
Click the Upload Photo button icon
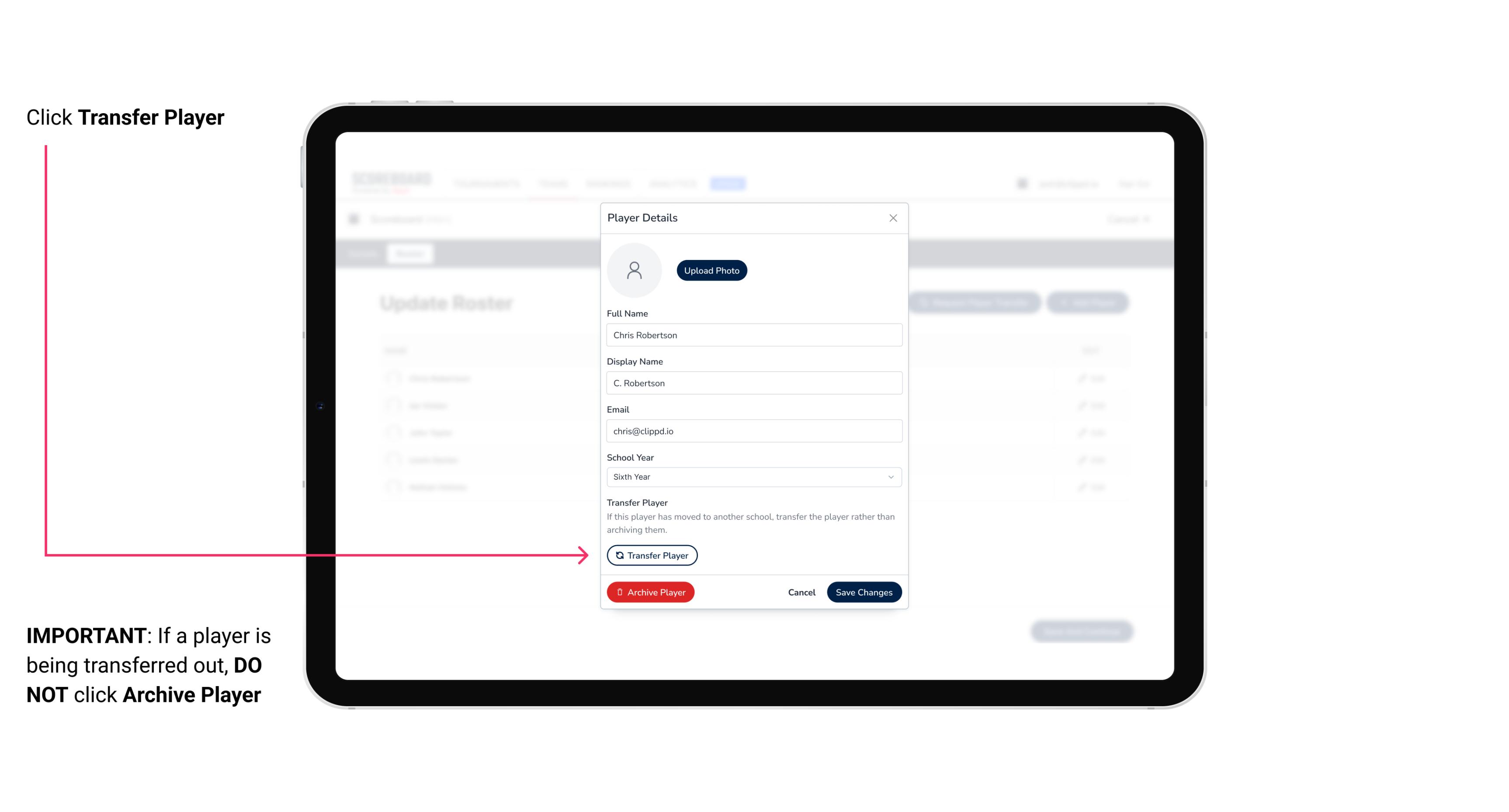click(x=711, y=270)
